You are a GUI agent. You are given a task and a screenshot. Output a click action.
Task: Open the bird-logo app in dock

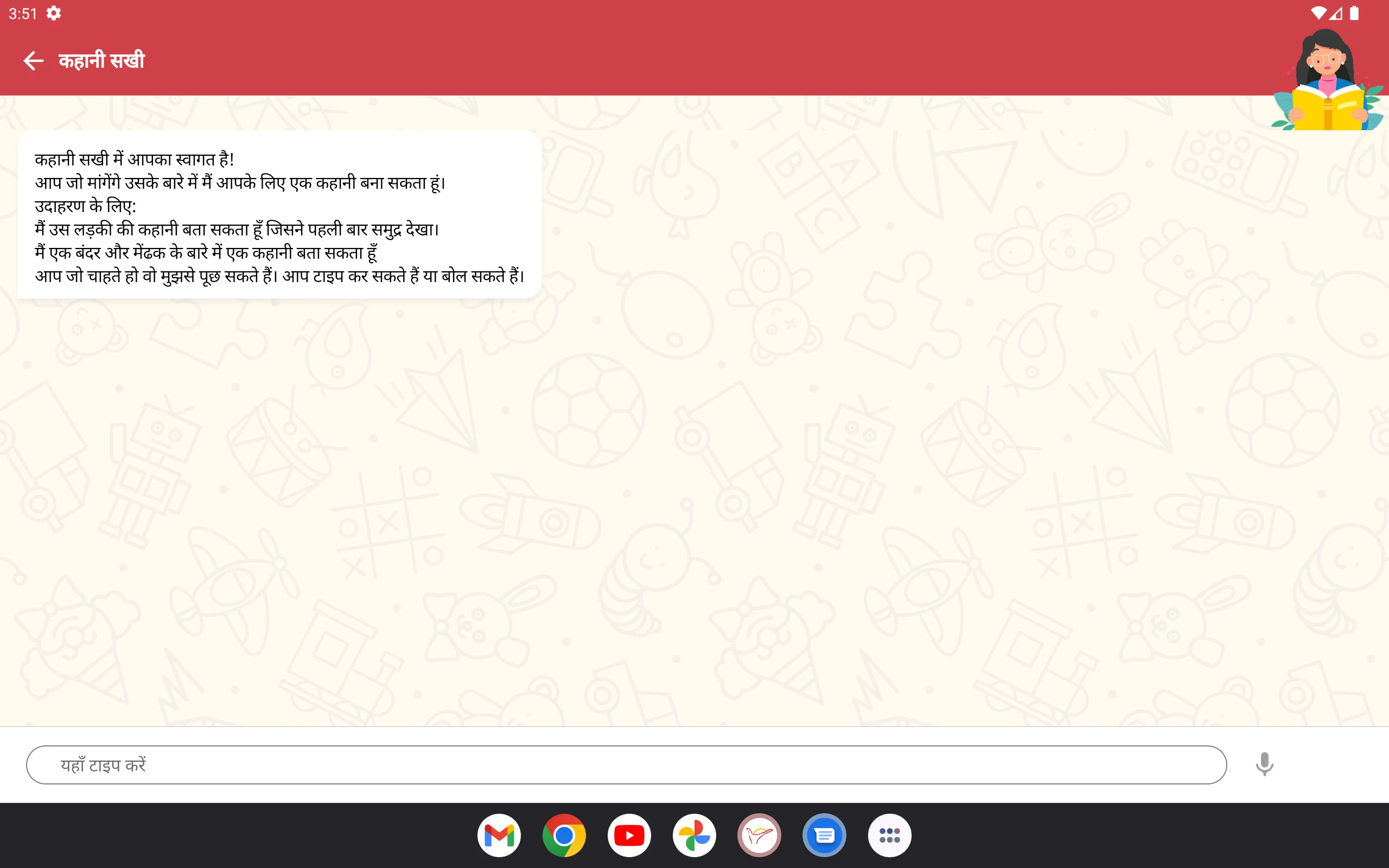760,835
